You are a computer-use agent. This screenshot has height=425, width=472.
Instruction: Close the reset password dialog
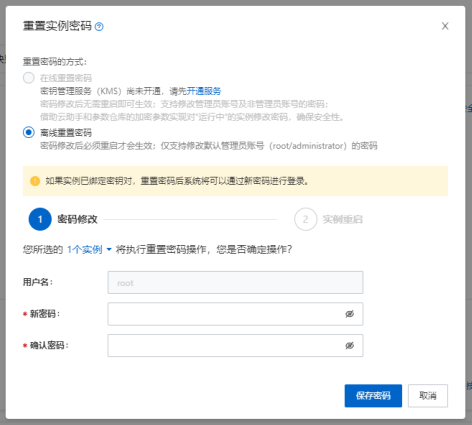click(445, 26)
